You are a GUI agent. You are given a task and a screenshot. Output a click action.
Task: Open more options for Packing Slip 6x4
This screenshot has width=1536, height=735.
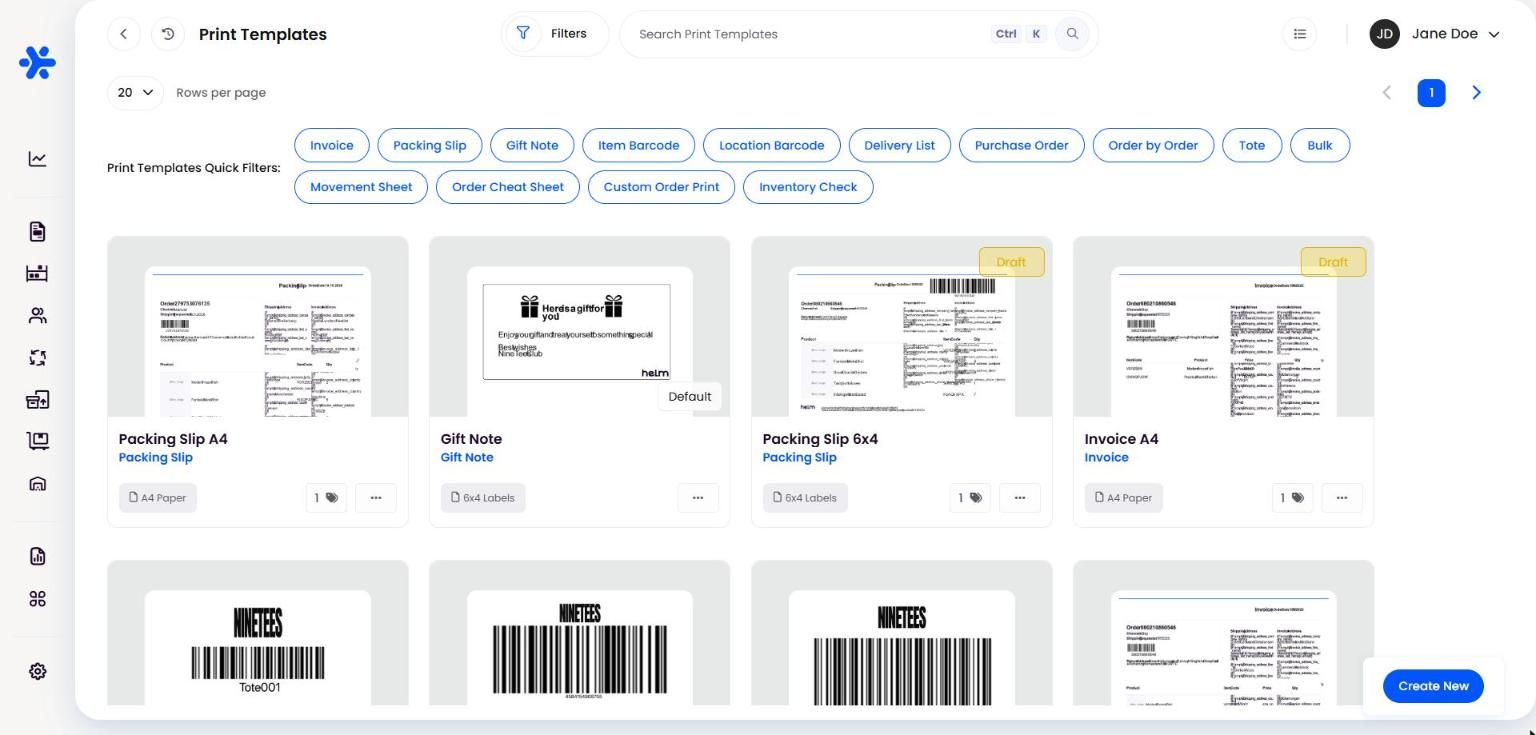click(1020, 498)
